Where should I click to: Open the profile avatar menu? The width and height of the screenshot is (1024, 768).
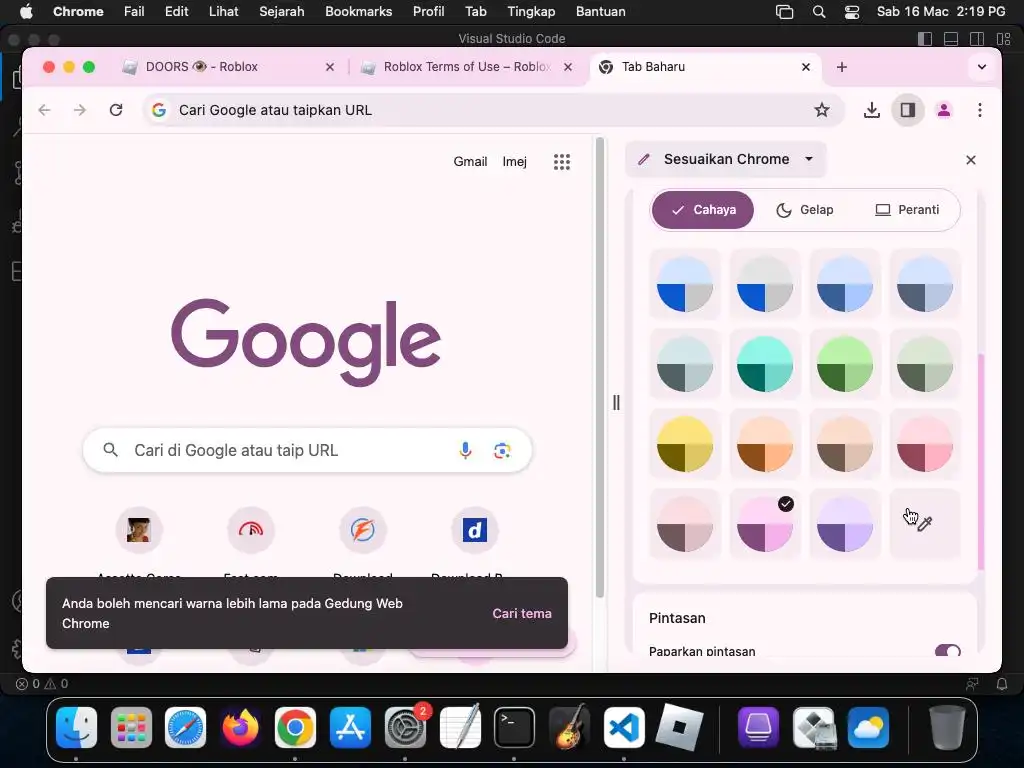[x=944, y=110]
